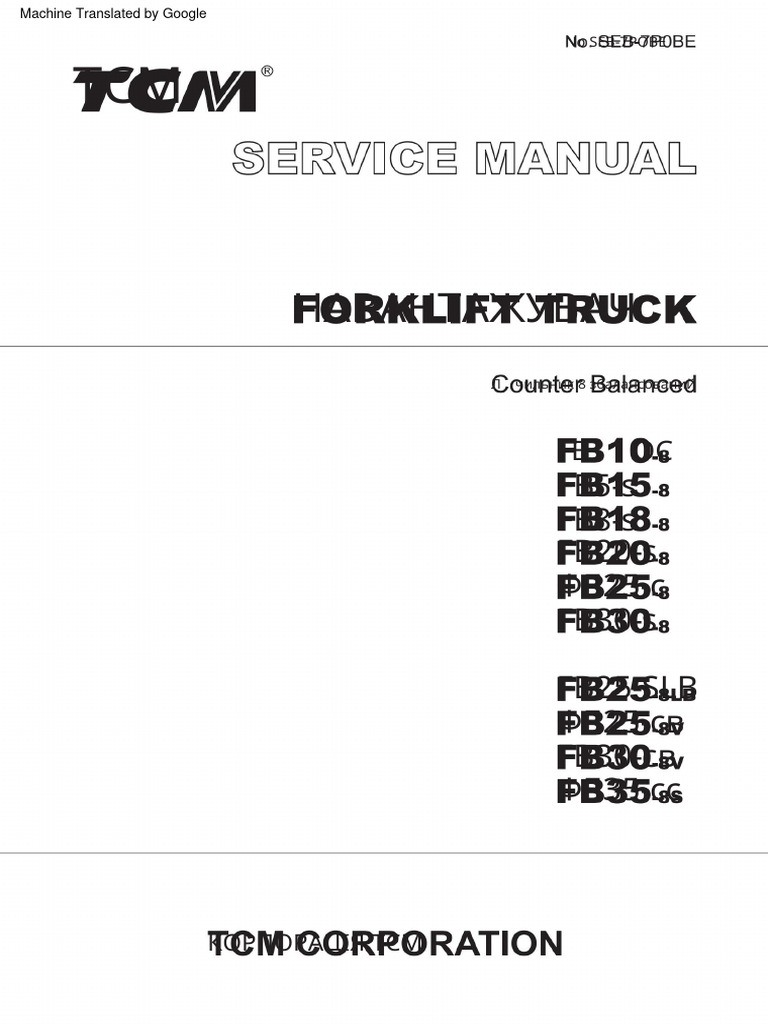Image resolution: width=768 pixels, height=1024 pixels.
Task: Click the registered trademark symbol beside logo
Action: (x=266, y=71)
